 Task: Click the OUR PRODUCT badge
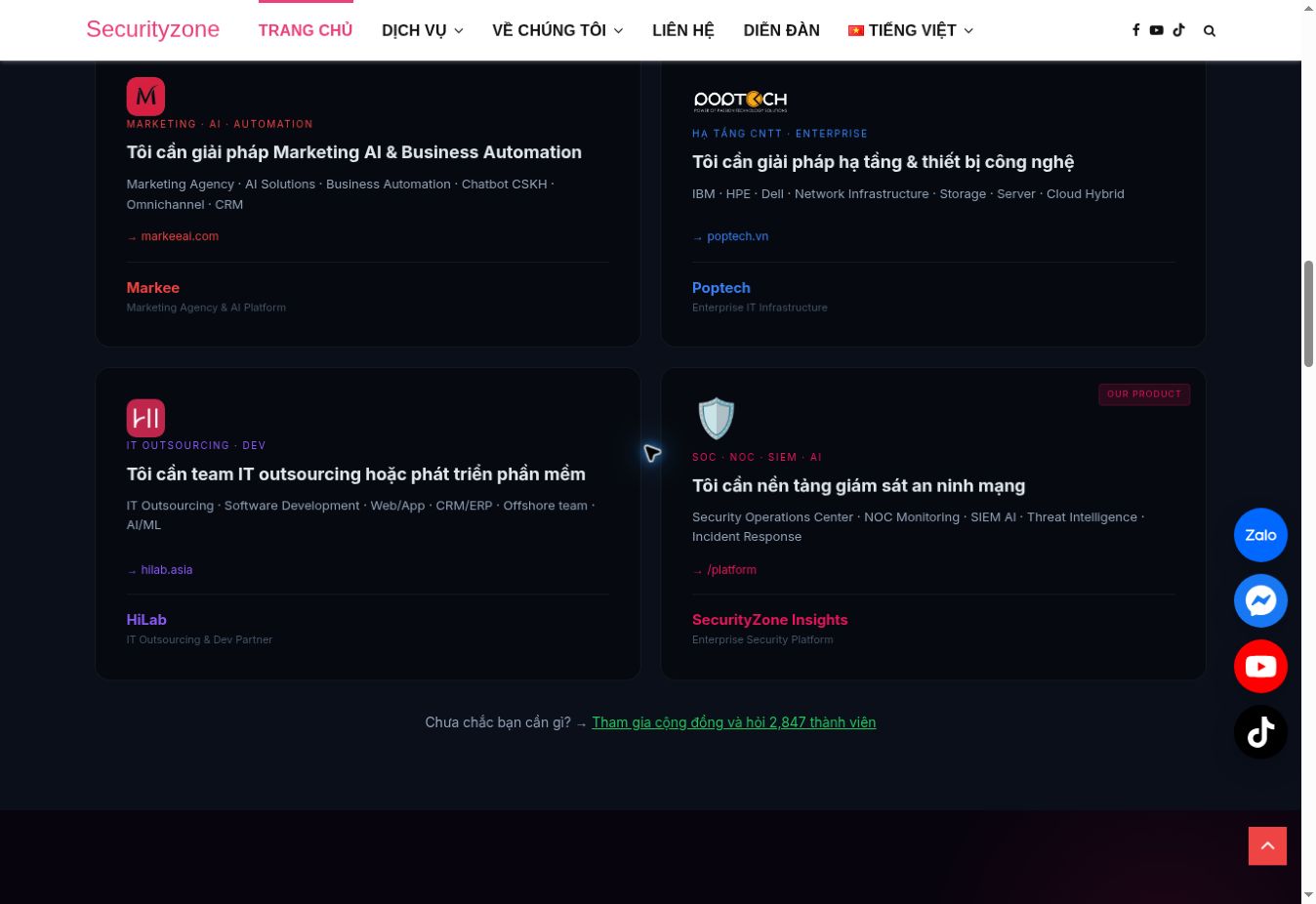pos(1144,394)
